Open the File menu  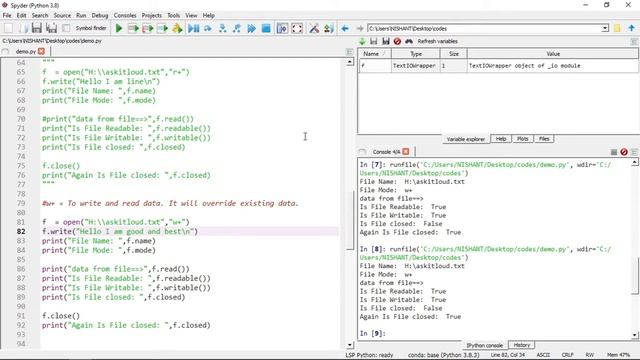[x=7, y=15]
